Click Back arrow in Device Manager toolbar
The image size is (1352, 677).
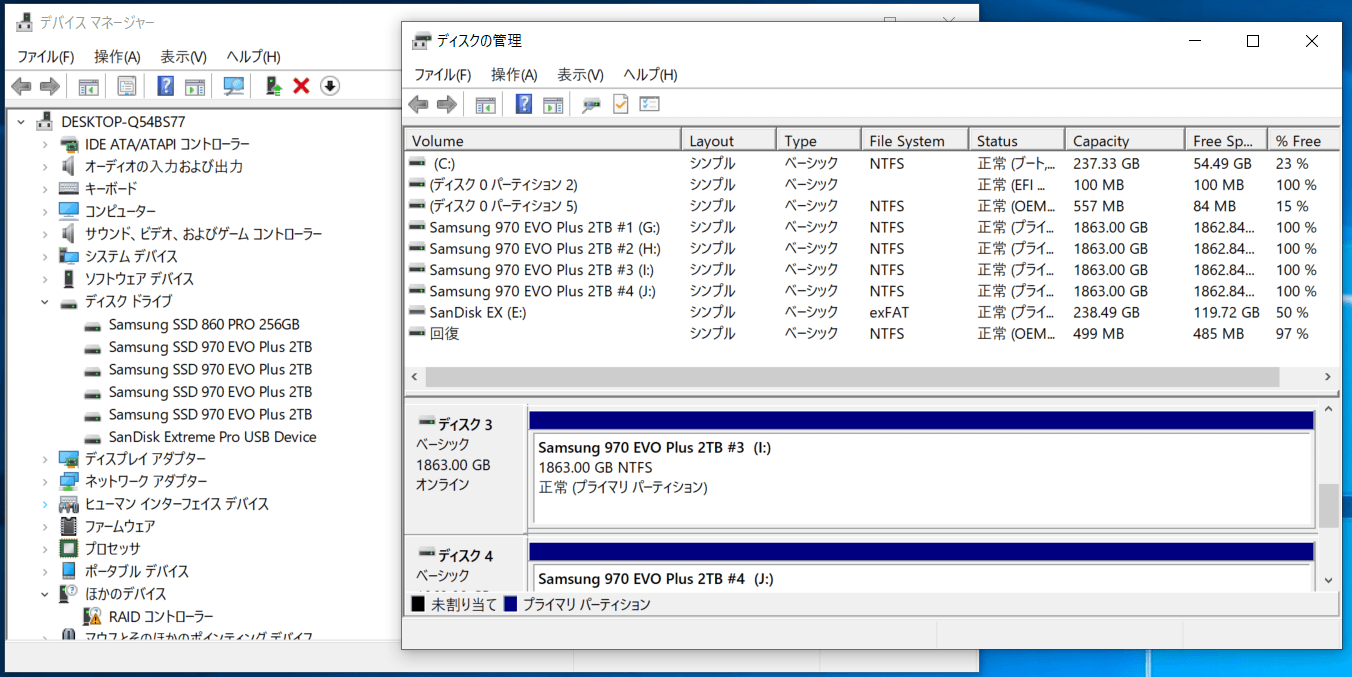tap(21, 86)
